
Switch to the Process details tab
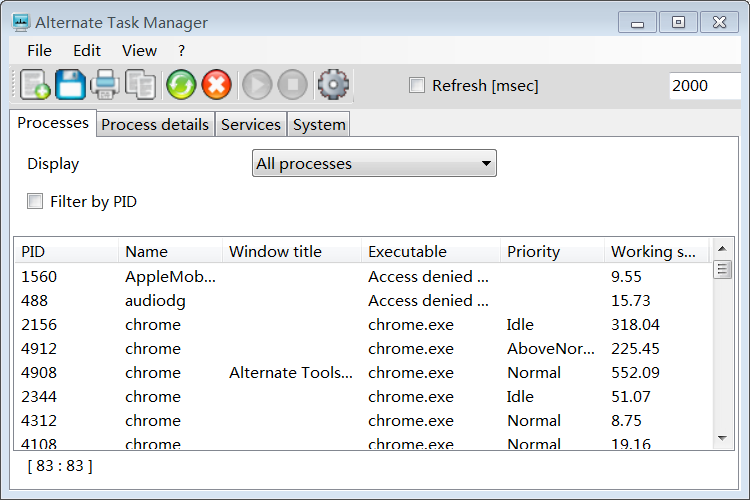[155, 125]
